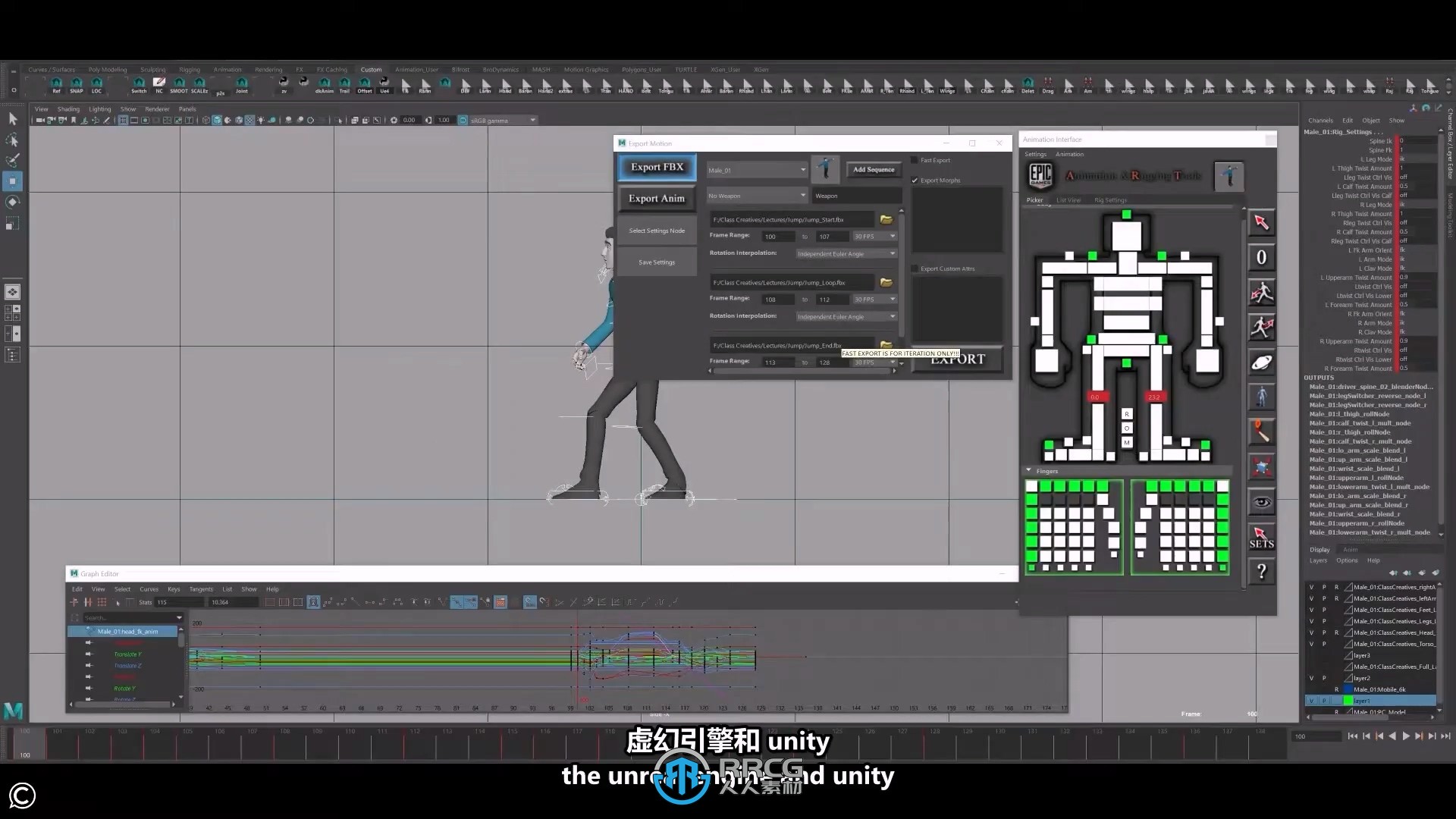The image size is (1456, 819).
Task: Go to start of playback range
Action: click(1352, 736)
